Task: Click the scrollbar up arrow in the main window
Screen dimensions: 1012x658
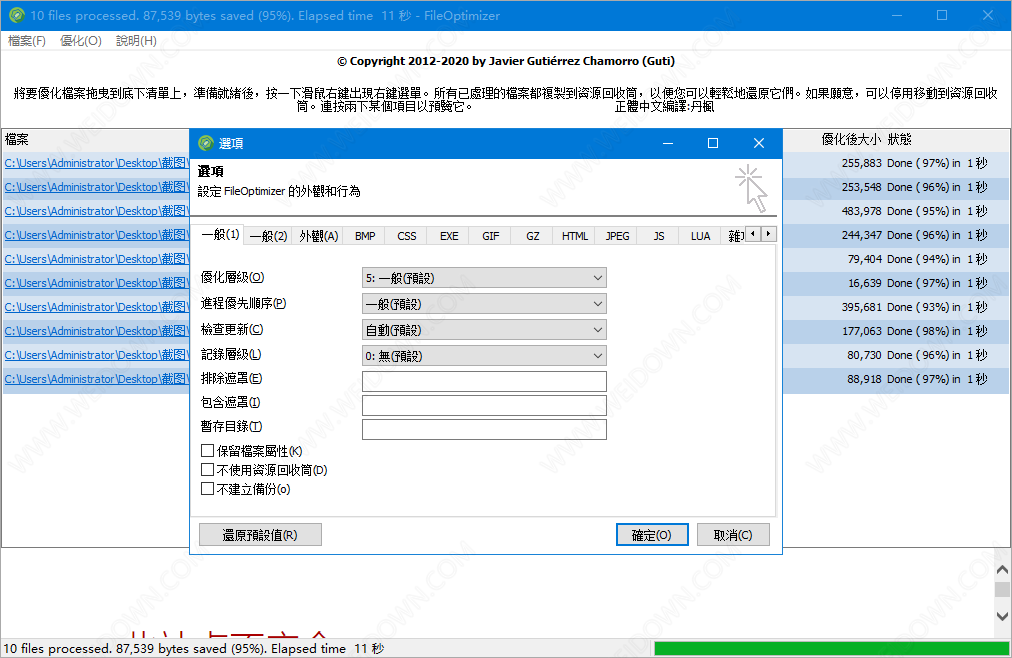Action: tap(1002, 570)
